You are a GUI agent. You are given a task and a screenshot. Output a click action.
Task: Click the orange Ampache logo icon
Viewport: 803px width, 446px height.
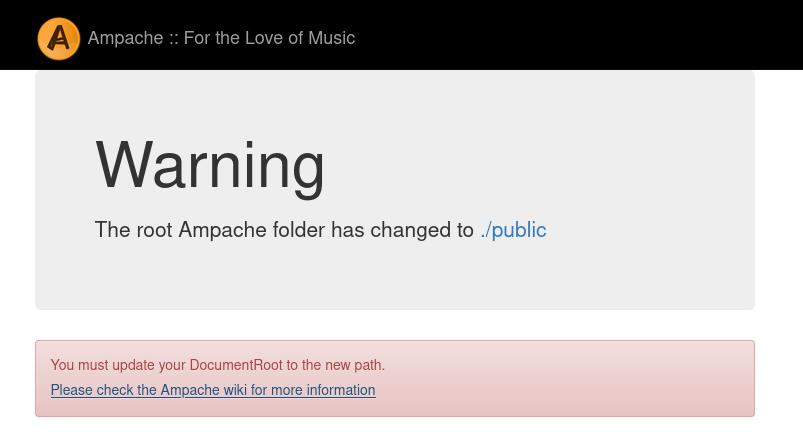(x=59, y=39)
